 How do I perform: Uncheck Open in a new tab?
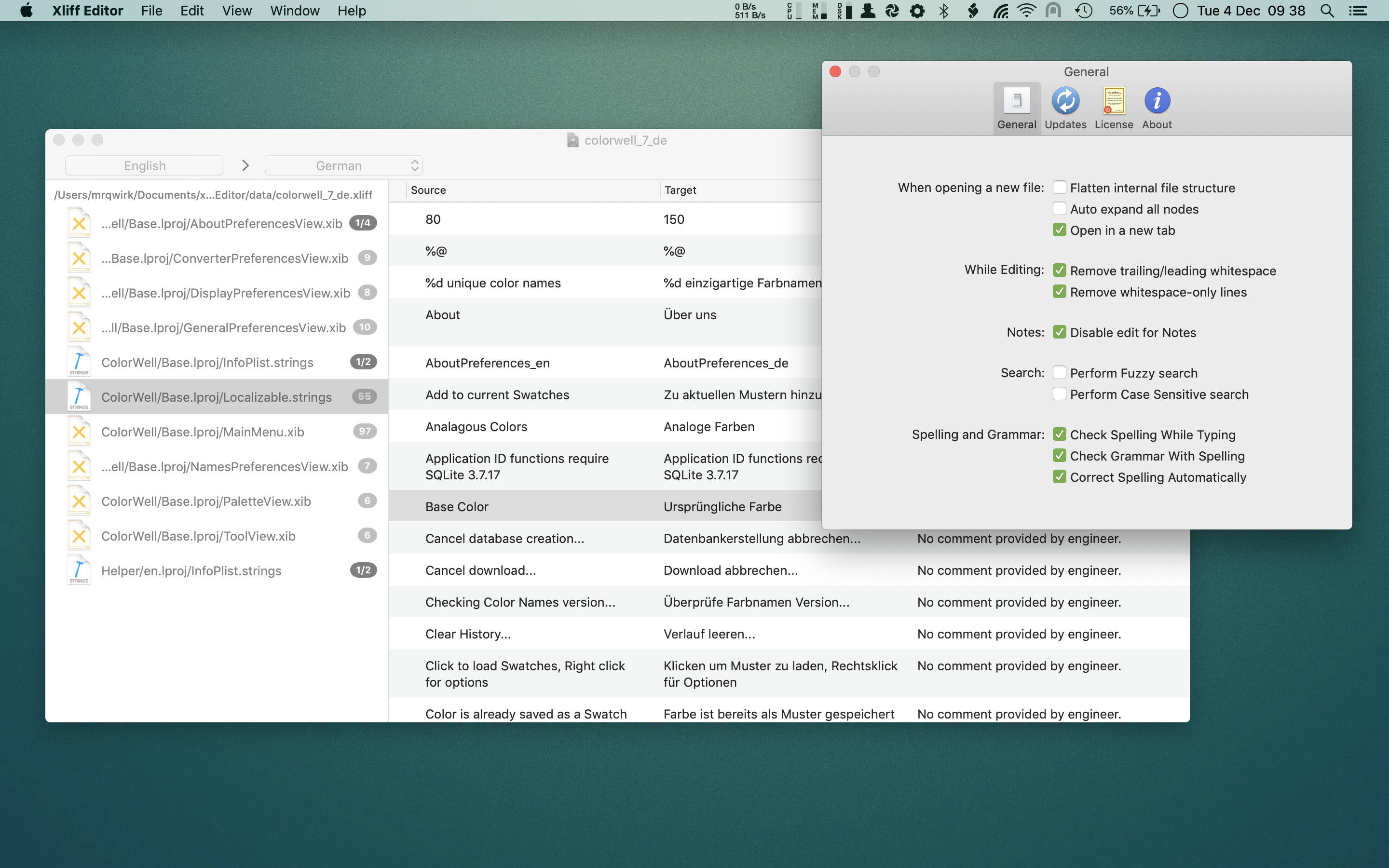pos(1059,230)
